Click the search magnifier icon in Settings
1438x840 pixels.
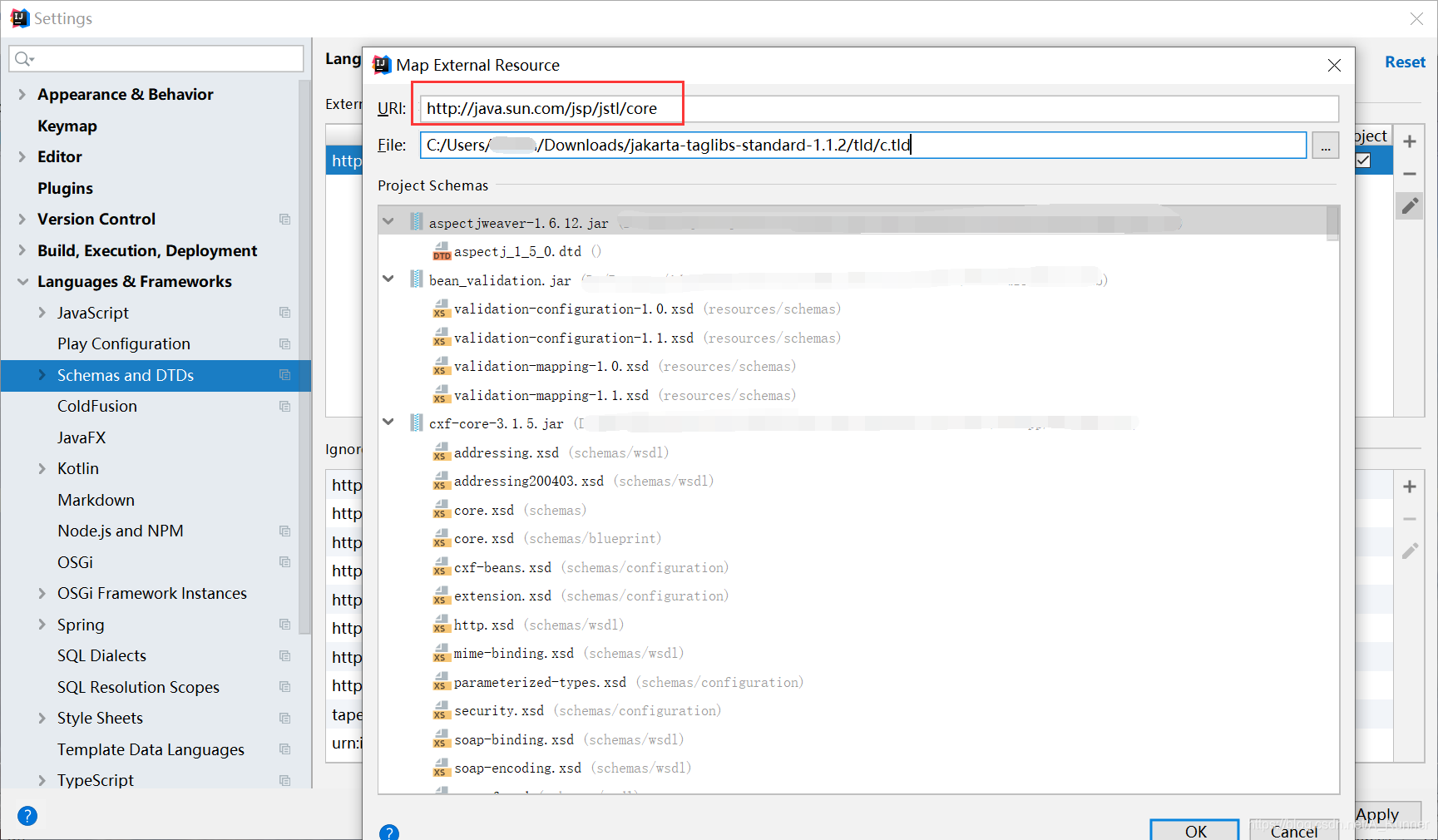coord(24,58)
